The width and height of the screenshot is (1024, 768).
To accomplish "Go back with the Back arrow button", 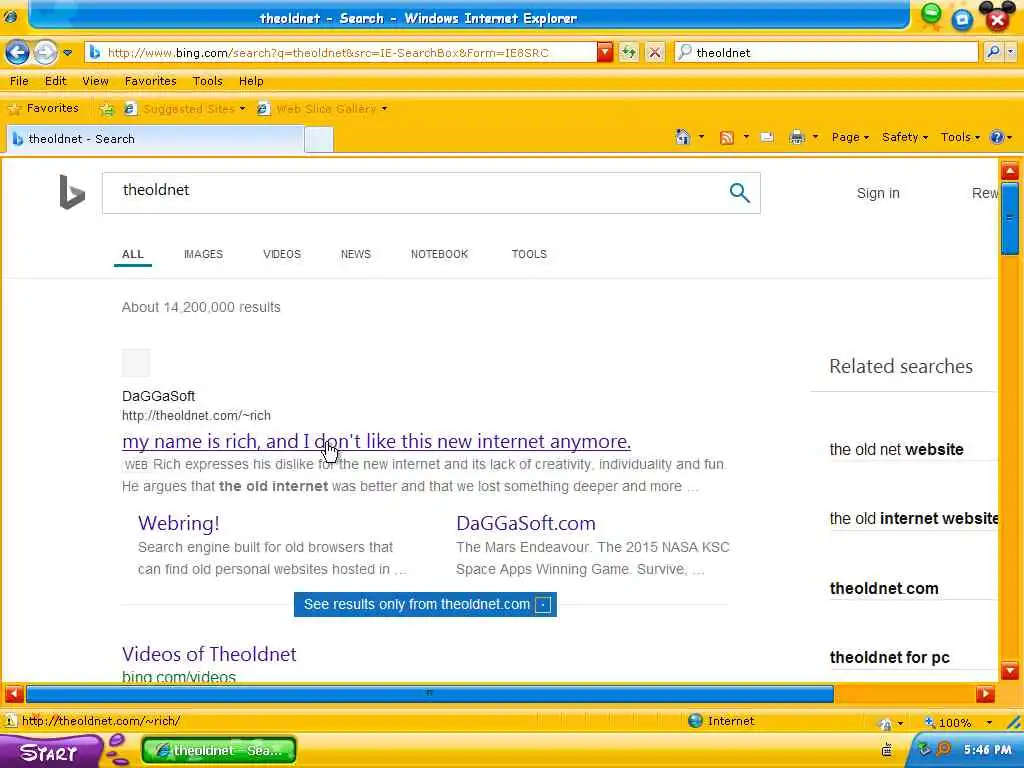I will pyautogui.click(x=18, y=52).
